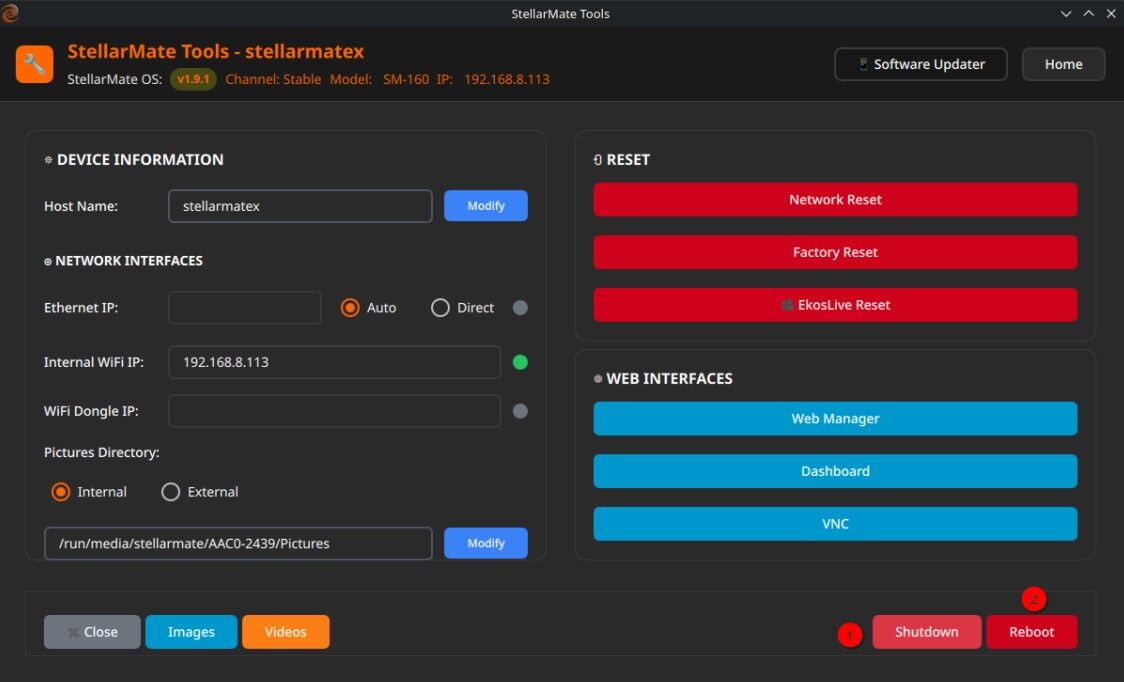
Task: Click the Ethernet IP field
Action: point(245,308)
